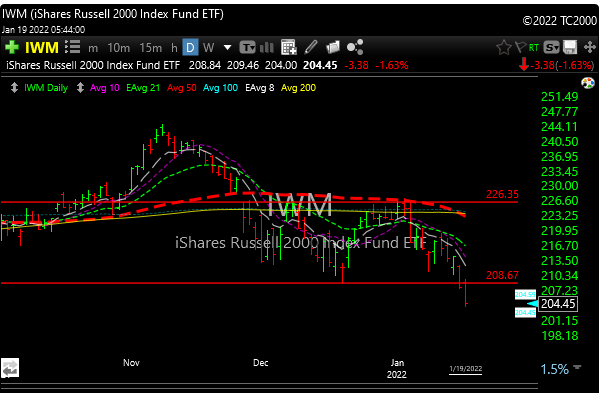This screenshot has height=393, width=599.
Task: Click the EAvg 21 indicator label
Action: (x=143, y=88)
